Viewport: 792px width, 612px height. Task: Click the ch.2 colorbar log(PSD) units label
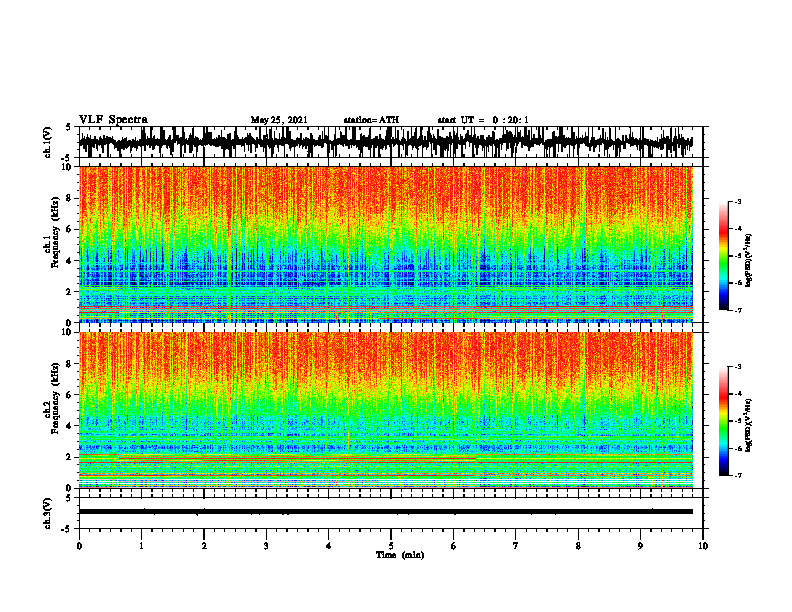click(749, 425)
